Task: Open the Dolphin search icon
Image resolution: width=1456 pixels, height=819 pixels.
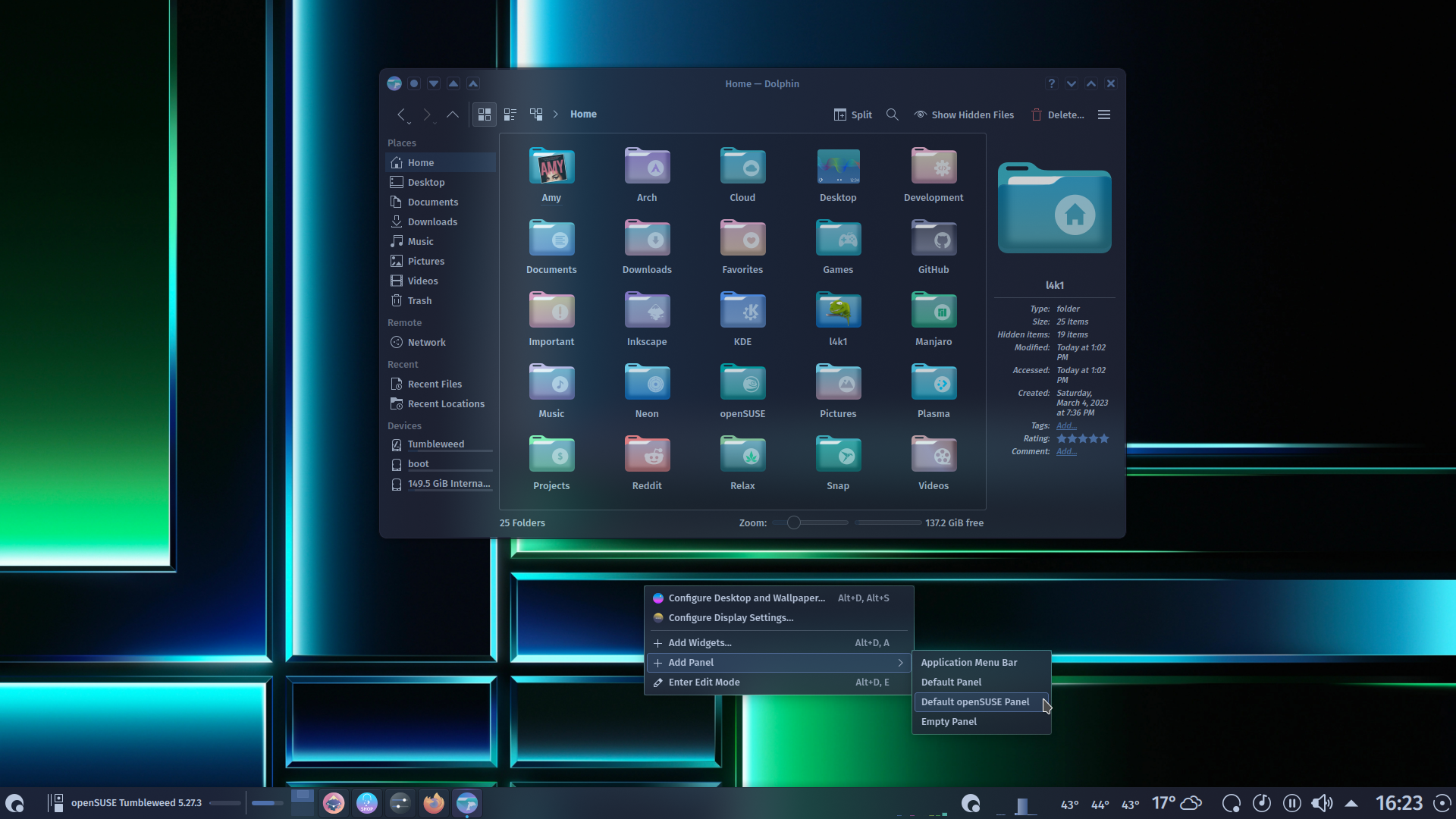Action: click(x=892, y=115)
